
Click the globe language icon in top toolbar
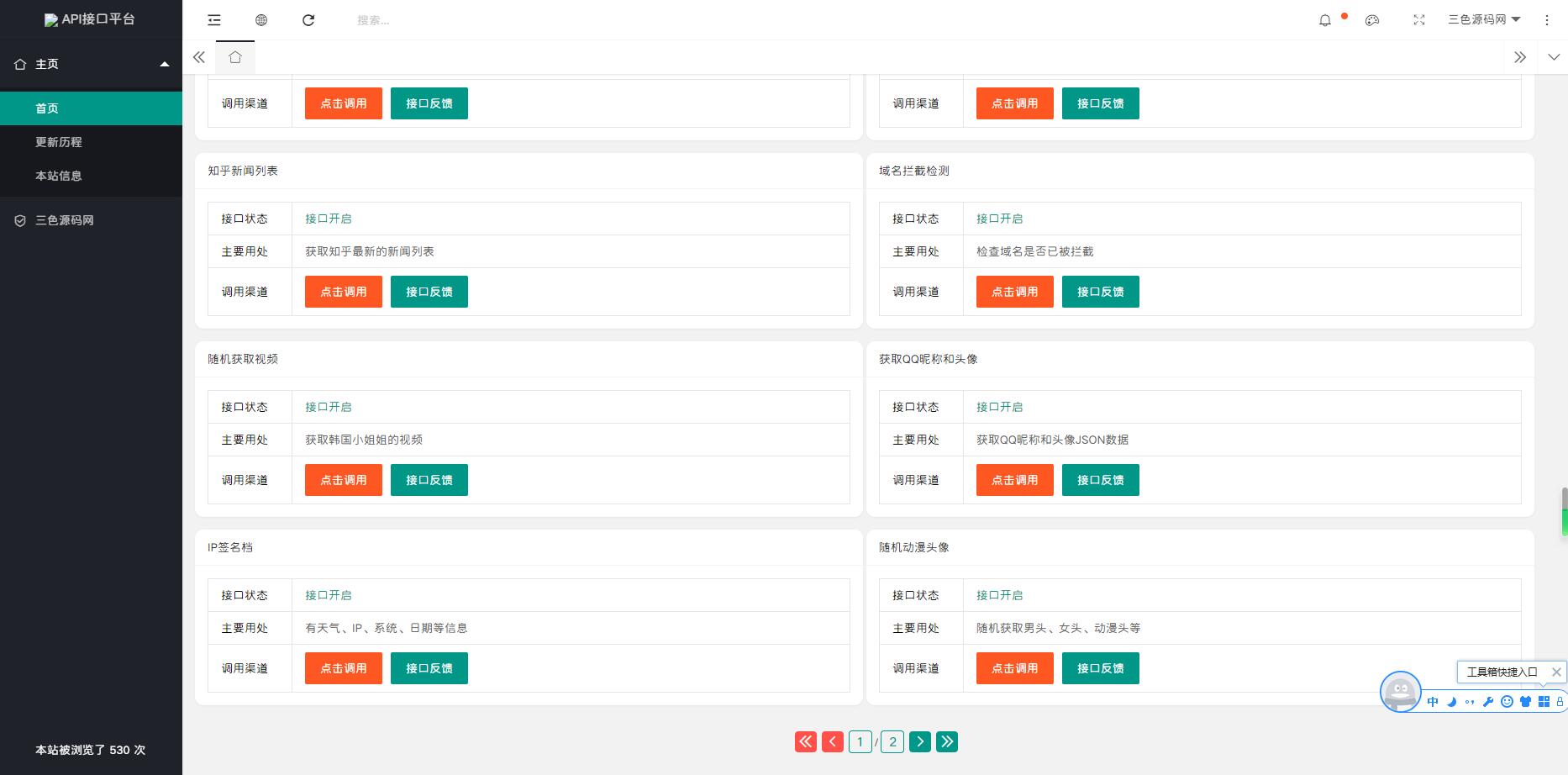[261, 19]
